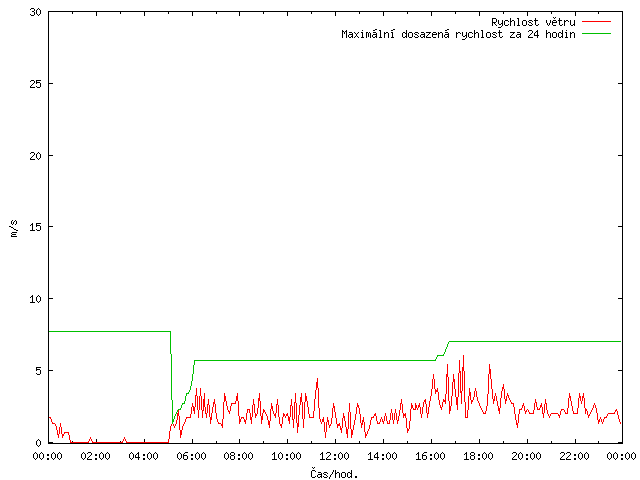640x480 pixels.
Task: Click the leftmost 00:00 time label
Action: (48, 456)
